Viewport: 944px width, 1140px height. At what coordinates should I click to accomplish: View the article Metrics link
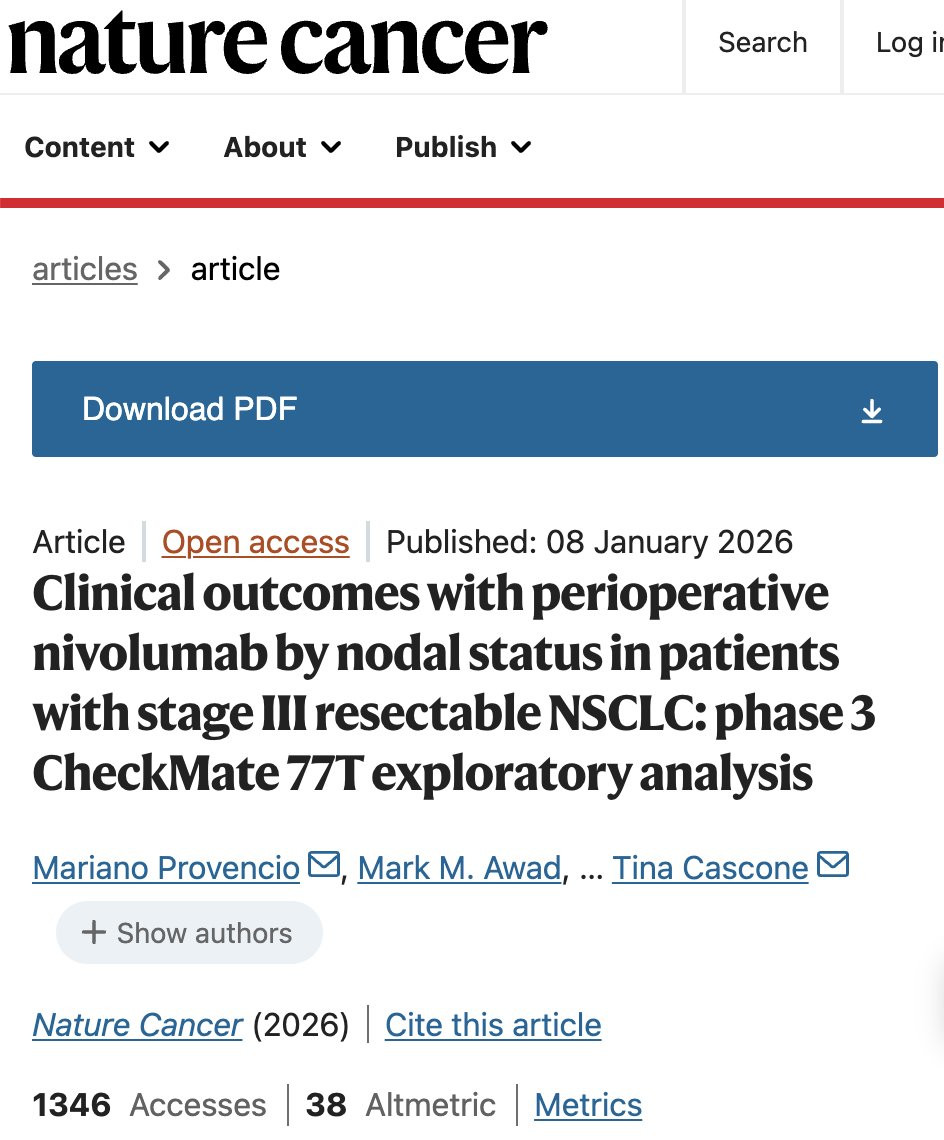[588, 1105]
